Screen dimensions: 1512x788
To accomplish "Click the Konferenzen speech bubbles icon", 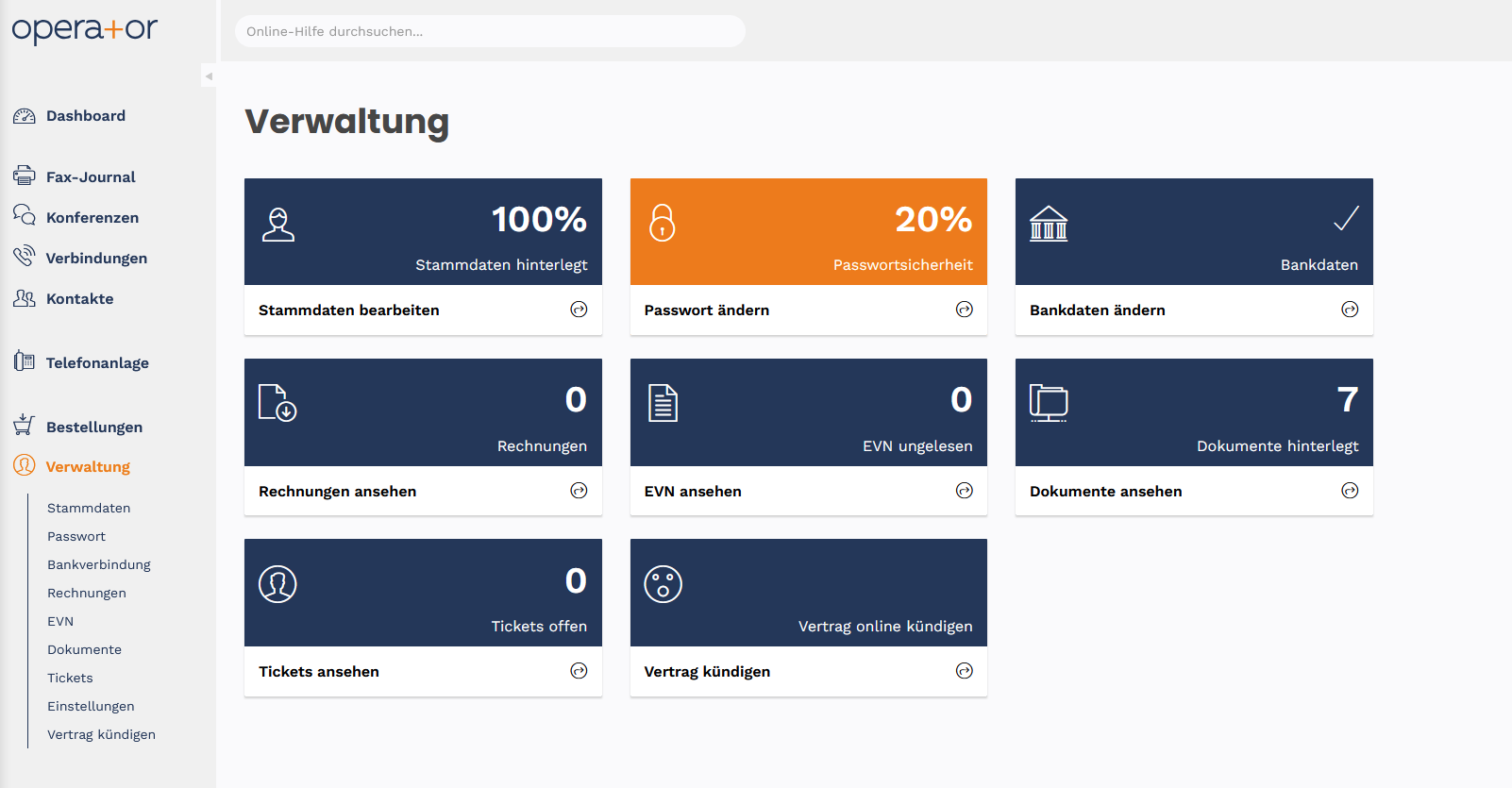I will (x=24, y=215).
